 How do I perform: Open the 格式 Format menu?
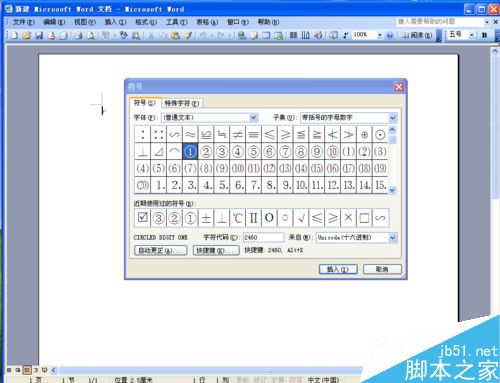pyautogui.click(x=146, y=22)
